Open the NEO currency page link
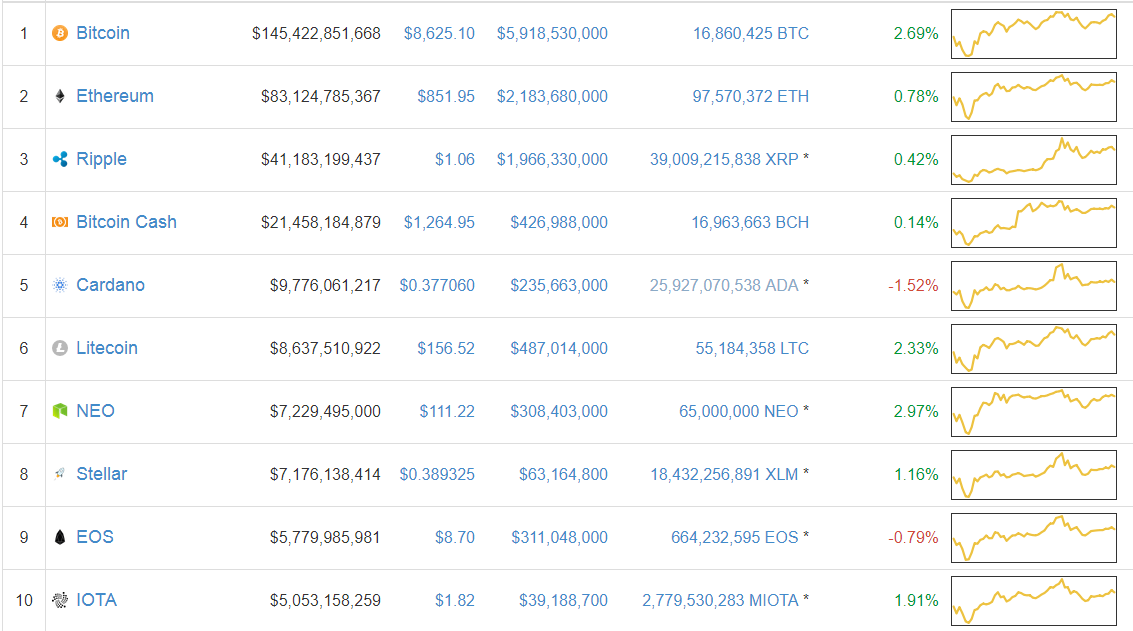 click(95, 411)
